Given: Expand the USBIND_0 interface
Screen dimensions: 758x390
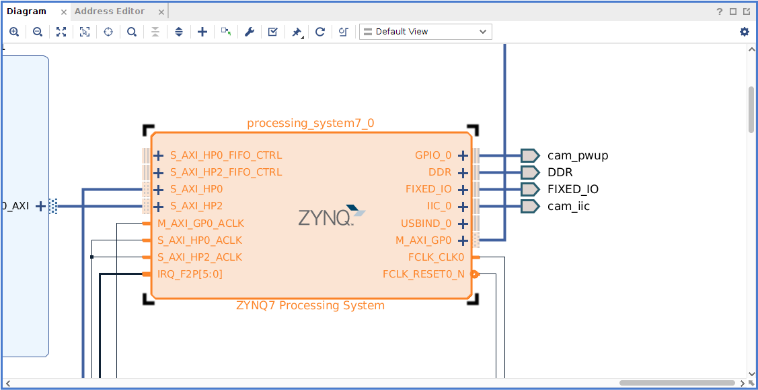Looking at the screenshot, I should coord(463,224).
